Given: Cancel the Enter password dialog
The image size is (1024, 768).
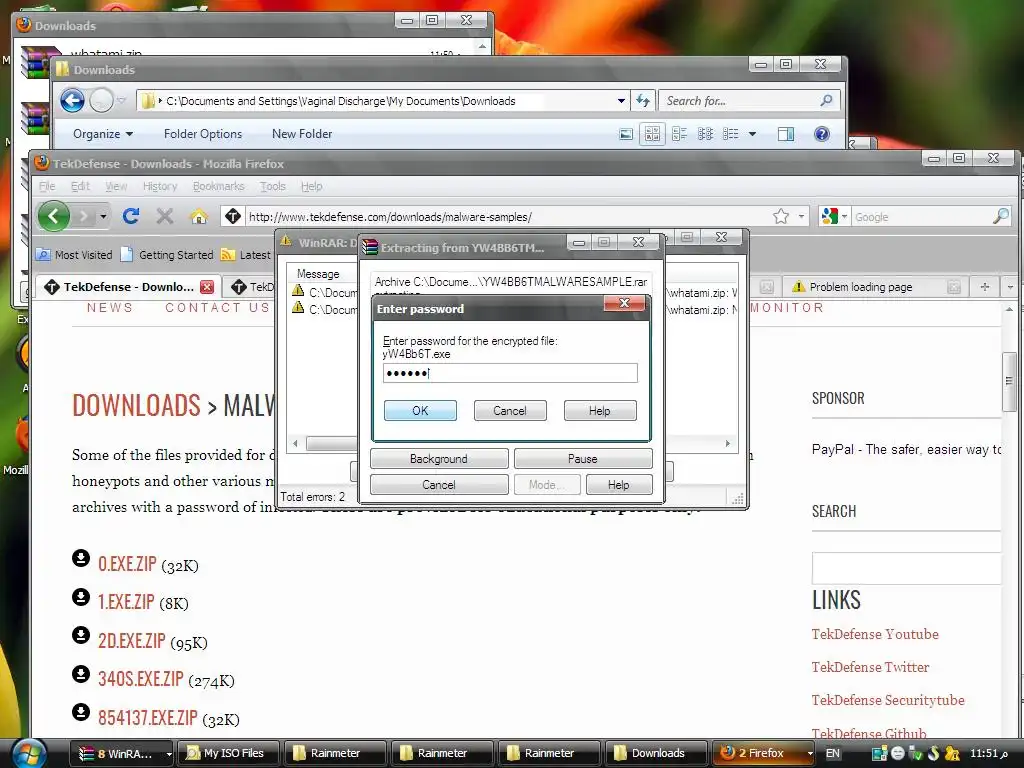Looking at the screenshot, I should point(509,411).
